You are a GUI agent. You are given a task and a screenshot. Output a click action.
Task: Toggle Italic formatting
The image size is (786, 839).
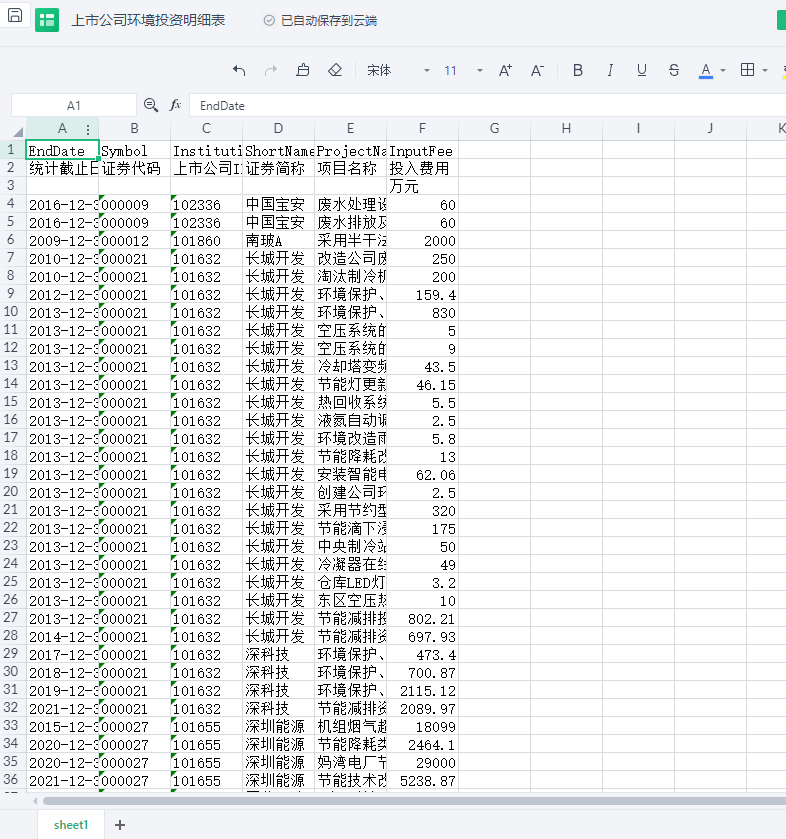pos(609,70)
